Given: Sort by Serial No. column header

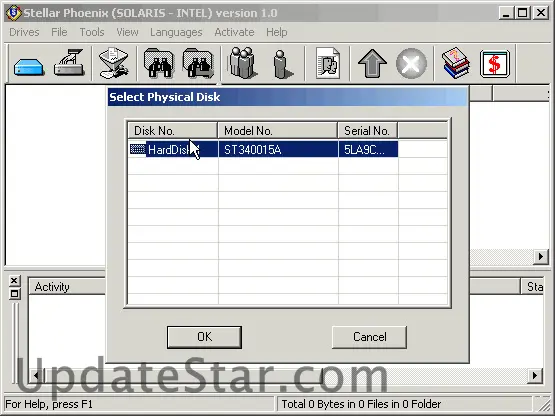Looking at the screenshot, I should point(368,131).
